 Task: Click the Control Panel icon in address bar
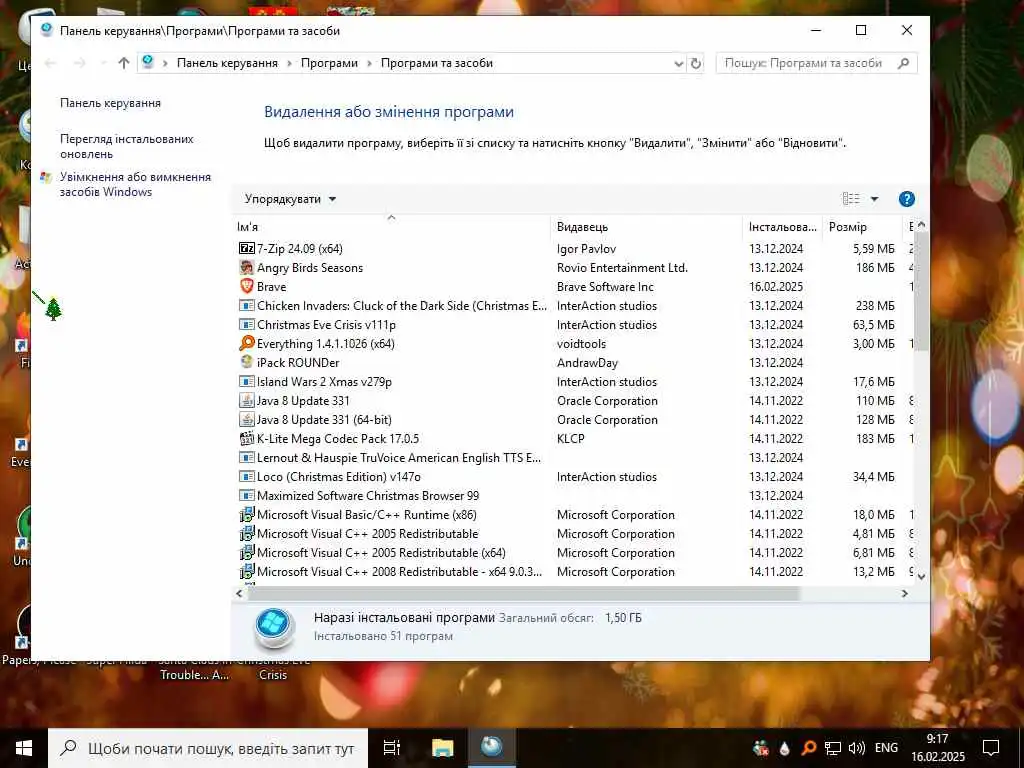coord(148,62)
